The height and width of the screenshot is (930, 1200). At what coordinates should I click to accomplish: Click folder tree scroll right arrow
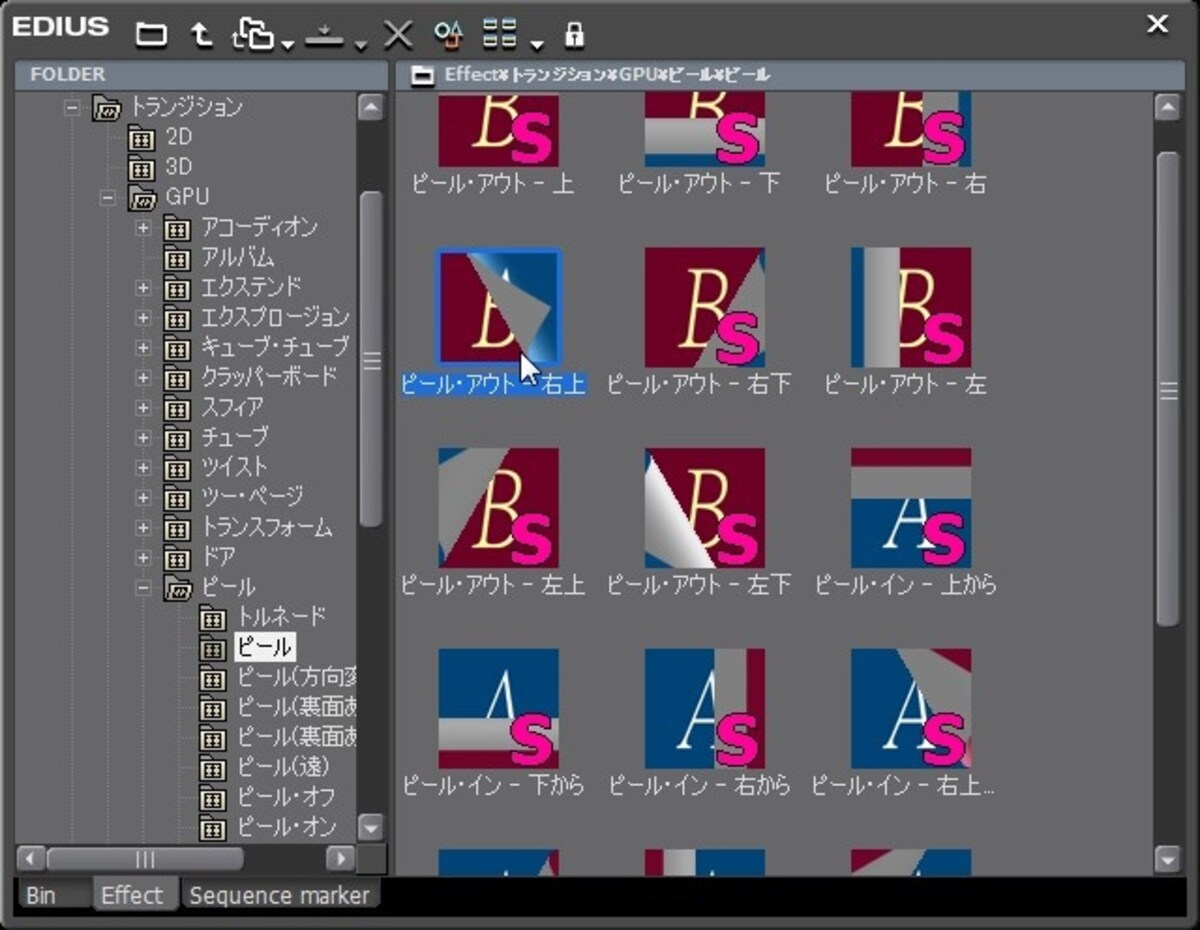tap(341, 859)
